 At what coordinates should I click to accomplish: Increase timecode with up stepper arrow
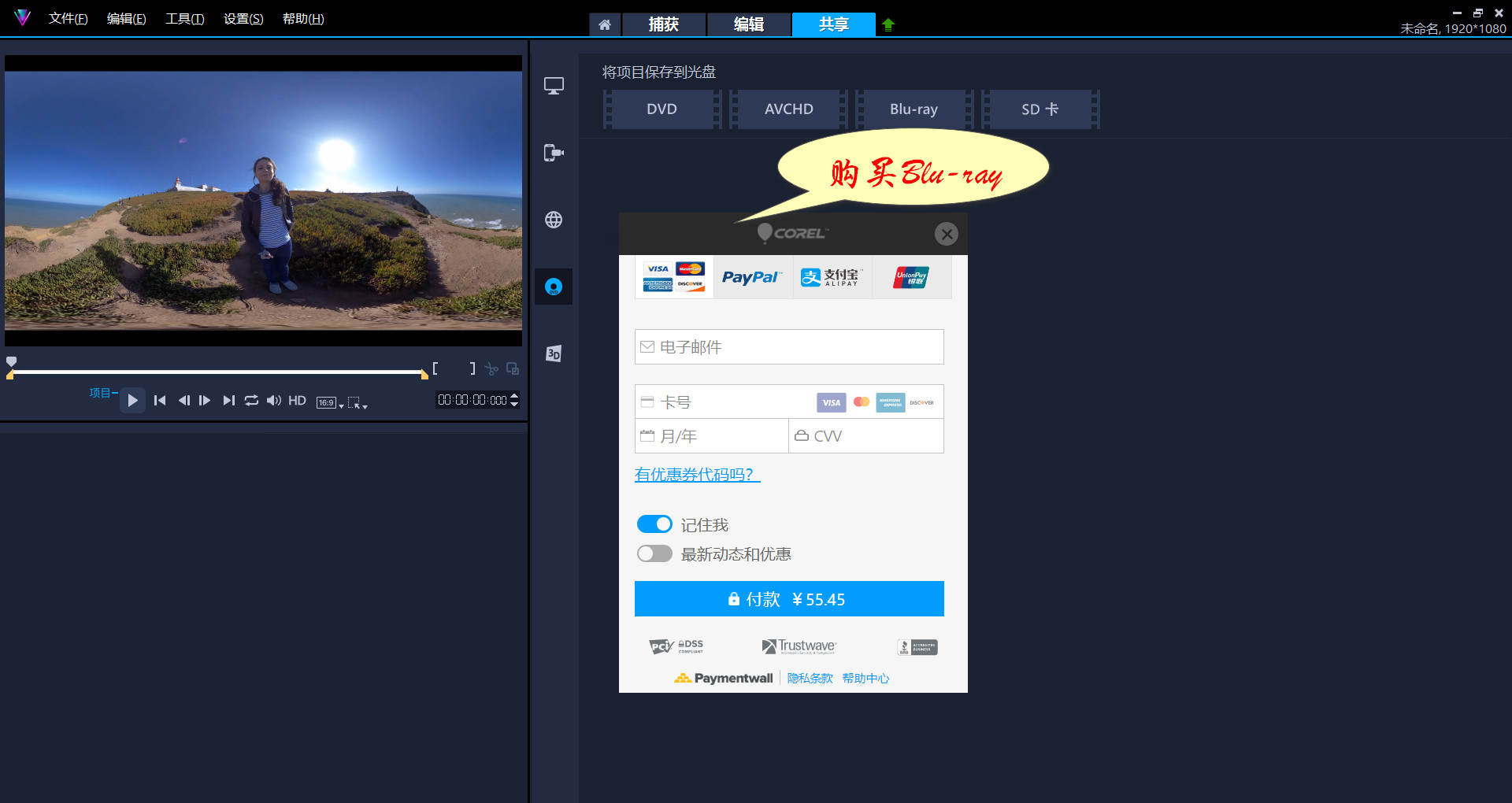[514, 396]
